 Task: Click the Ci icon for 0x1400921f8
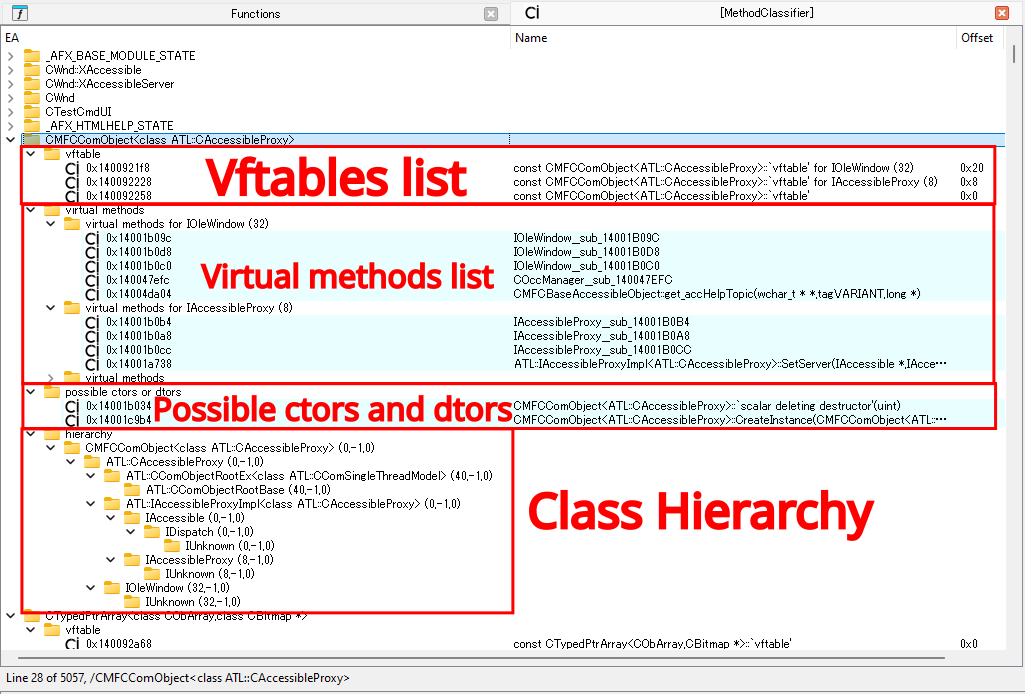72,169
